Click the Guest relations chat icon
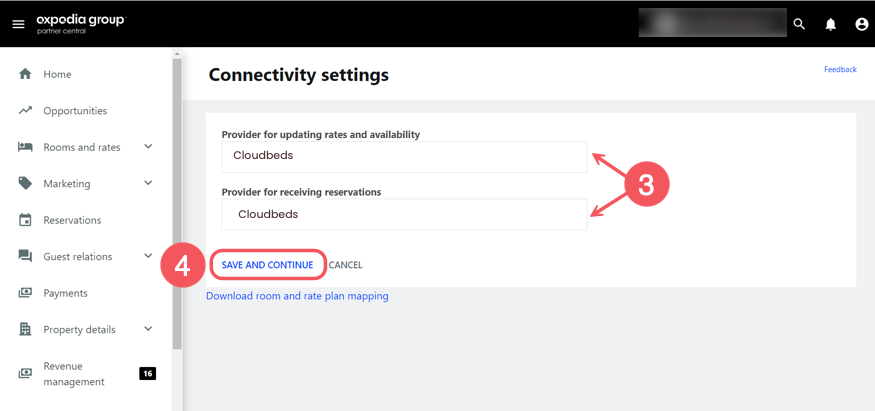 [26, 257]
